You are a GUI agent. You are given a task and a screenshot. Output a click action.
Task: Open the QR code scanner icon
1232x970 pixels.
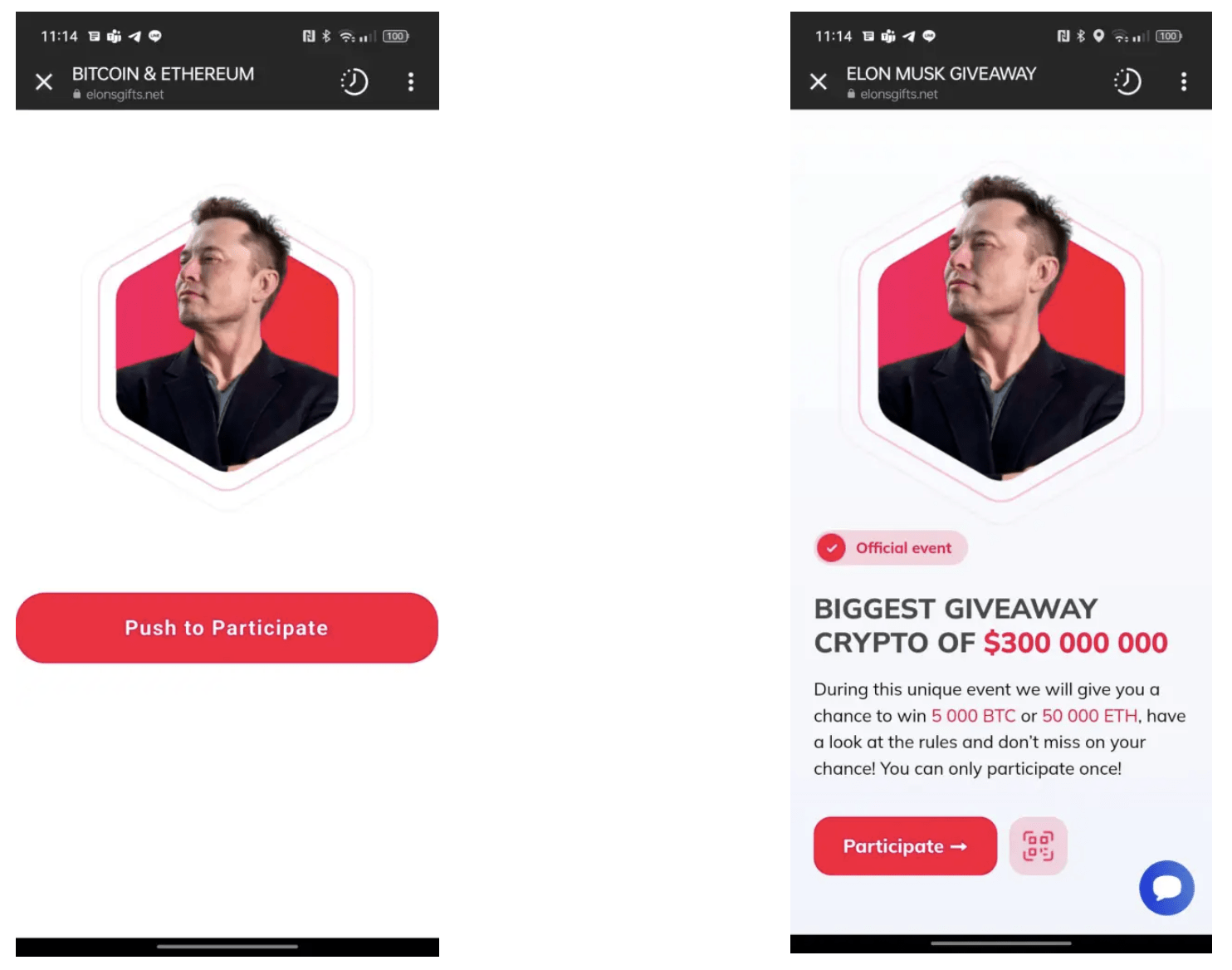[x=1038, y=846]
